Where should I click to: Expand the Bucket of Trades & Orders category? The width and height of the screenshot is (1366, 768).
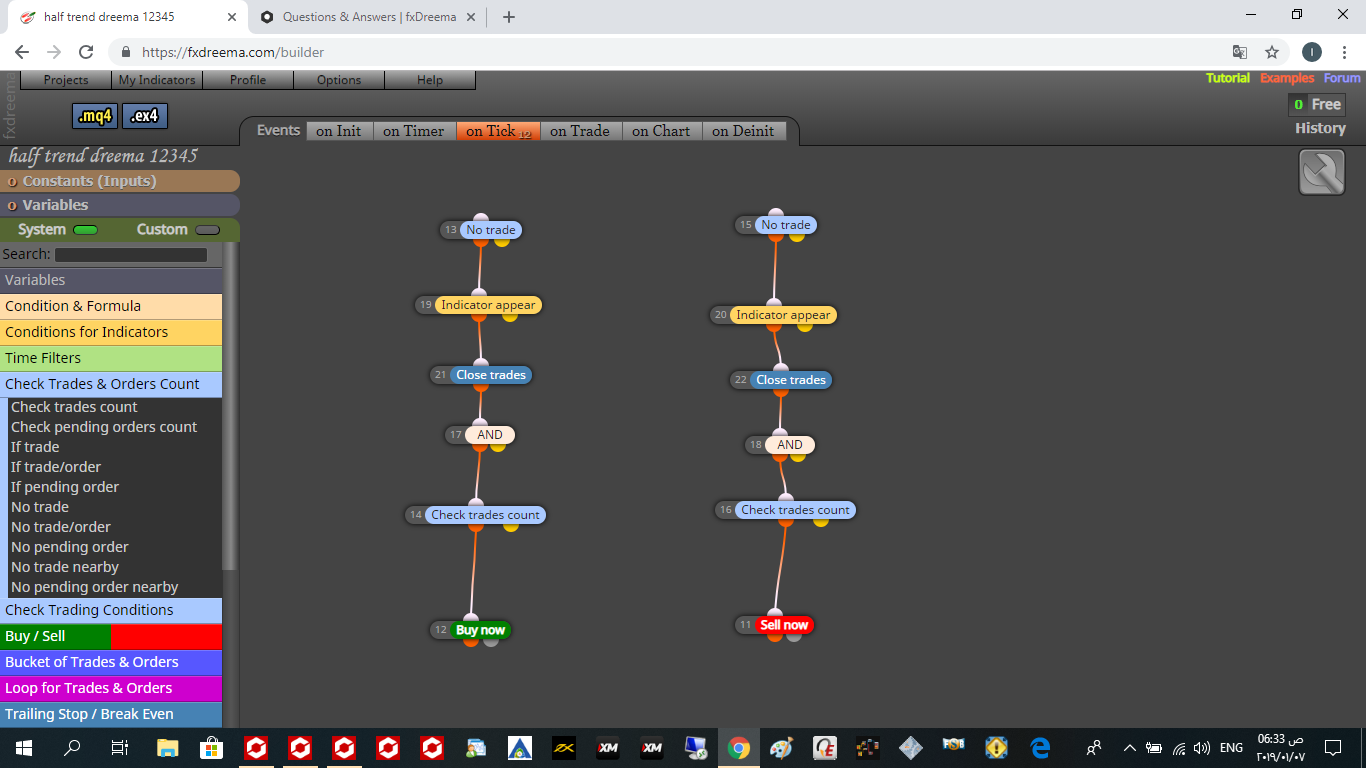111,662
